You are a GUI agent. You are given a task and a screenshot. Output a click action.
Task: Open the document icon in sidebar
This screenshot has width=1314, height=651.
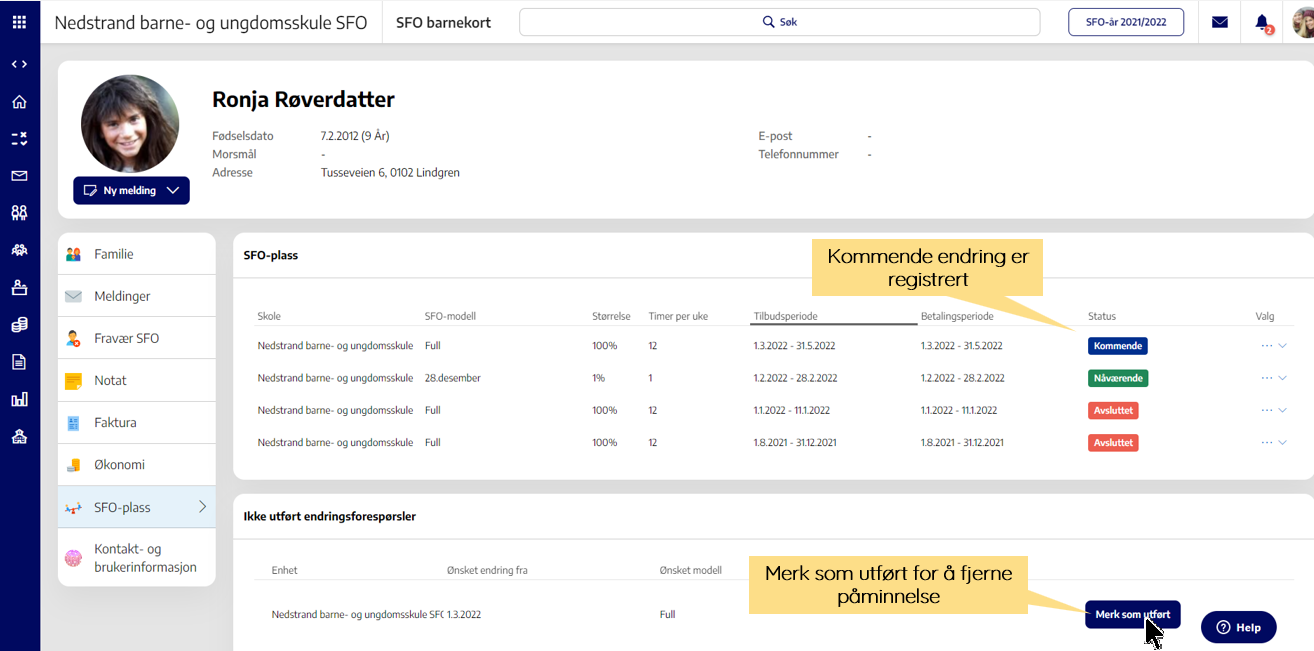pos(19,361)
